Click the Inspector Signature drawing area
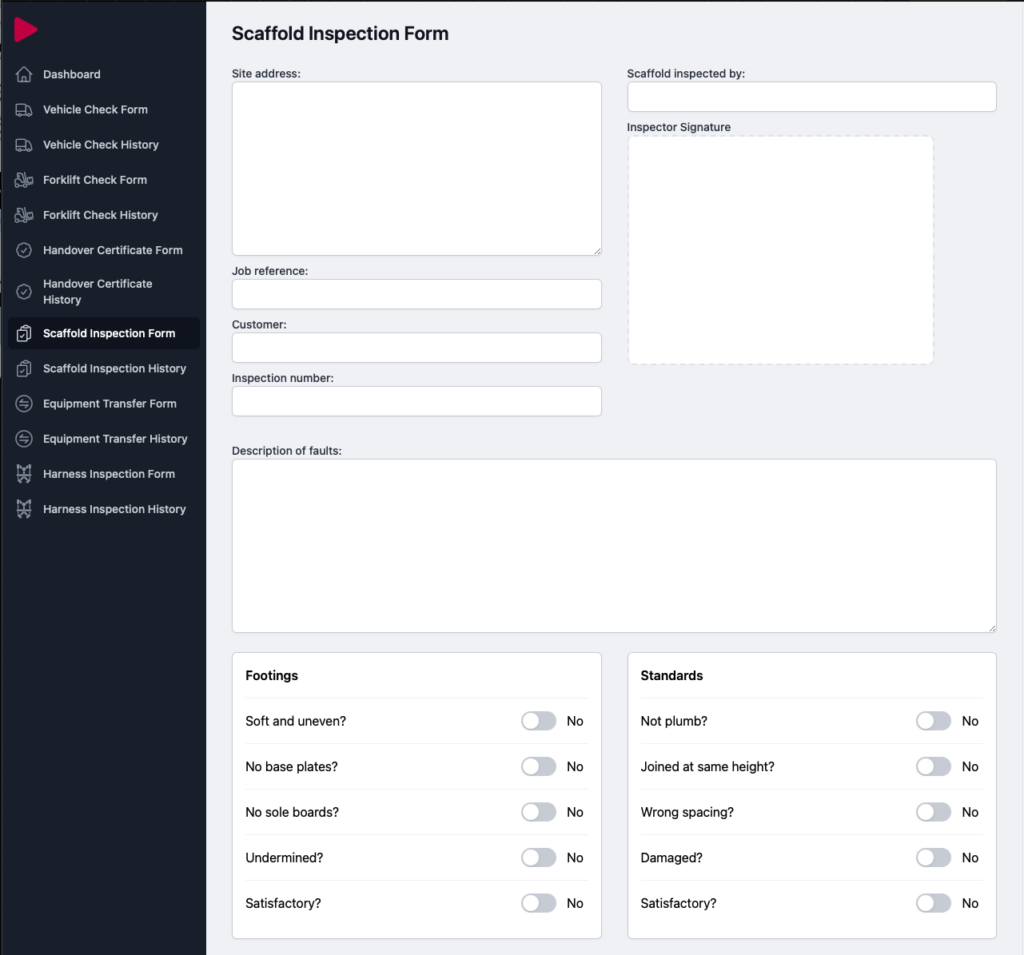1024x955 pixels. pos(780,250)
